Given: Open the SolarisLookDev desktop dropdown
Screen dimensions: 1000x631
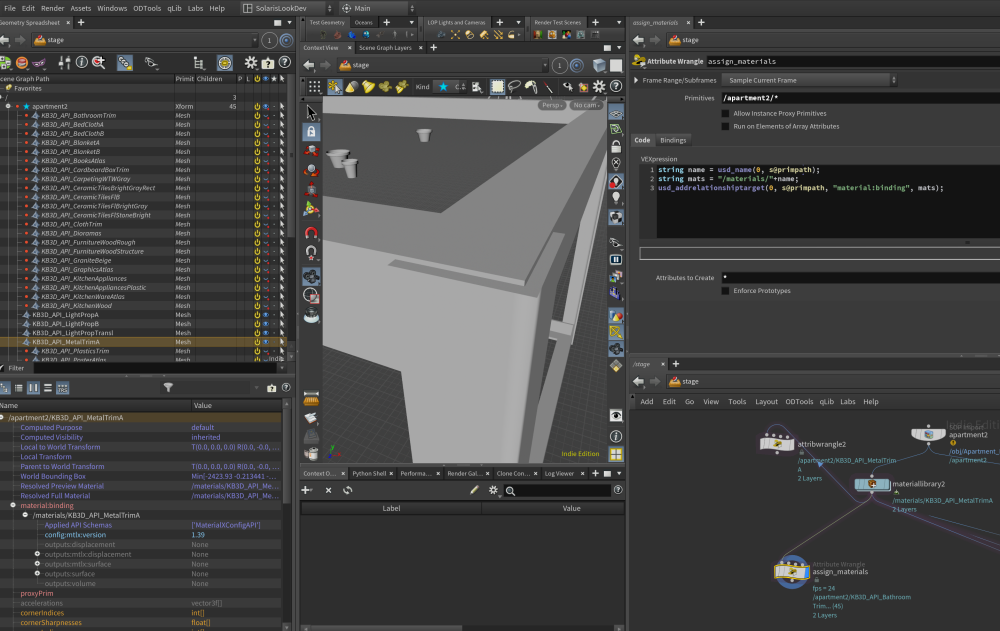Looking at the screenshot, I should click(x=288, y=8).
